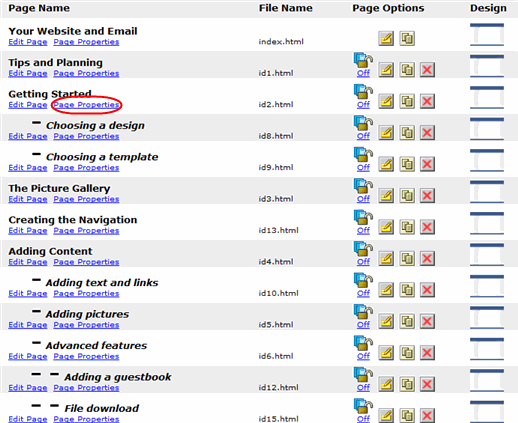Copy the Adding Content page
Image resolution: width=518 pixels, height=423 pixels.
407,258
